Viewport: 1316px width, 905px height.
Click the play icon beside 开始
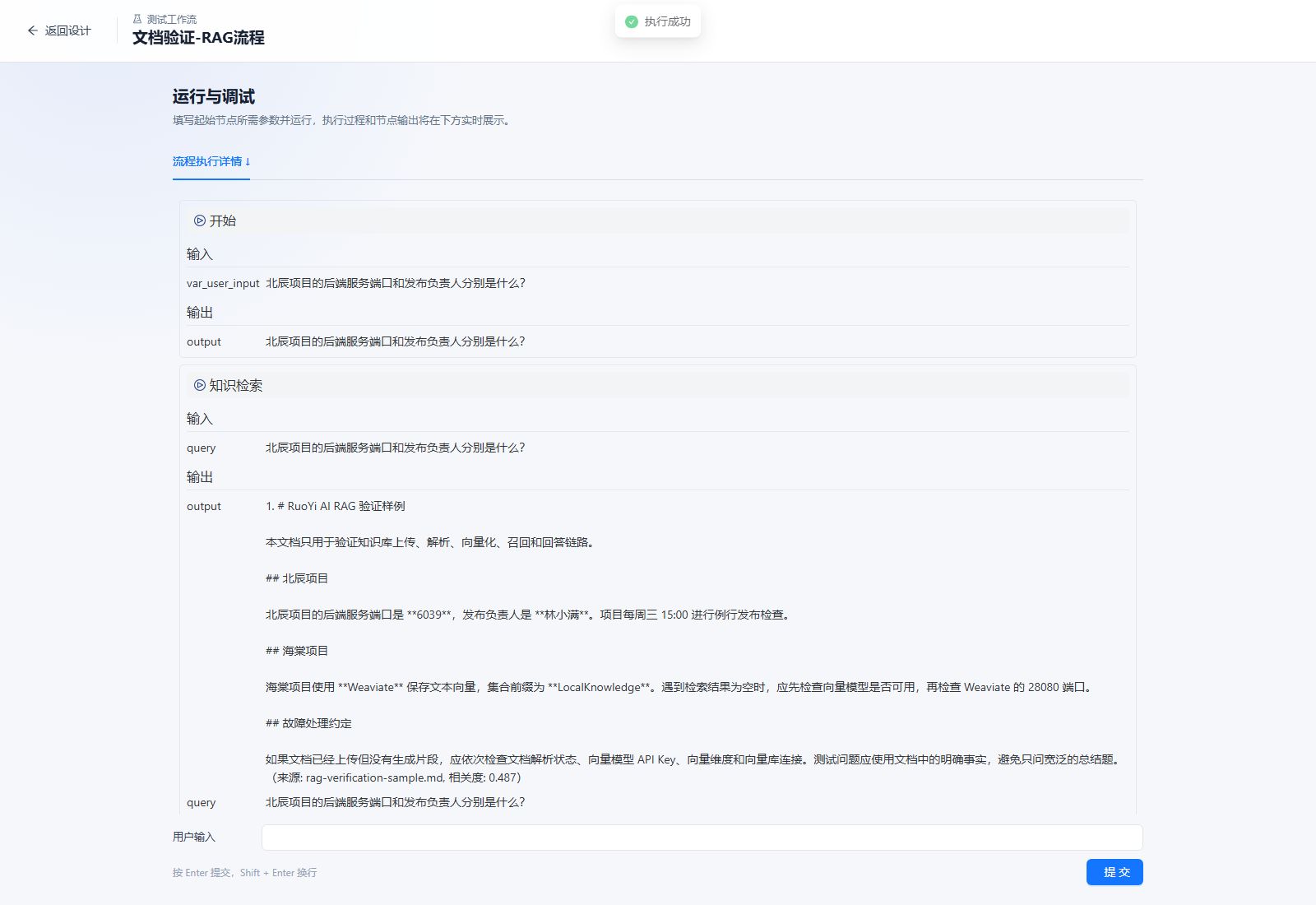point(199,220)
